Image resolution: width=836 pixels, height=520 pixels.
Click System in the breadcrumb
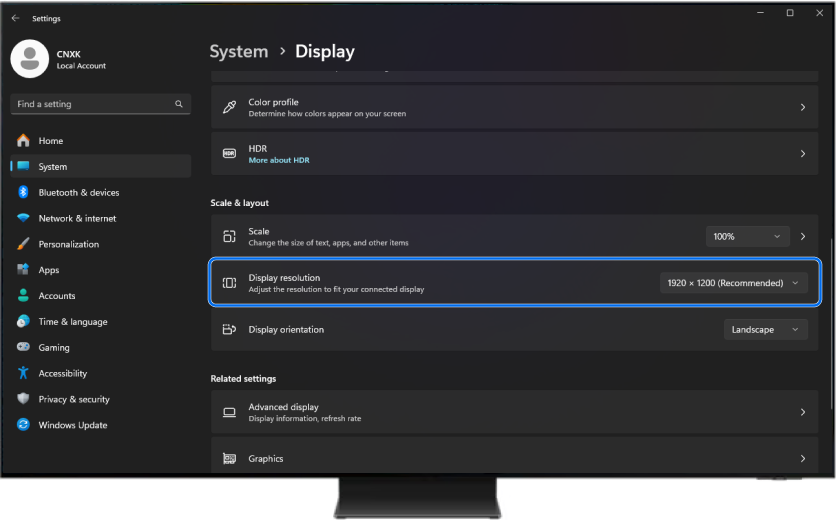point(239,51)
